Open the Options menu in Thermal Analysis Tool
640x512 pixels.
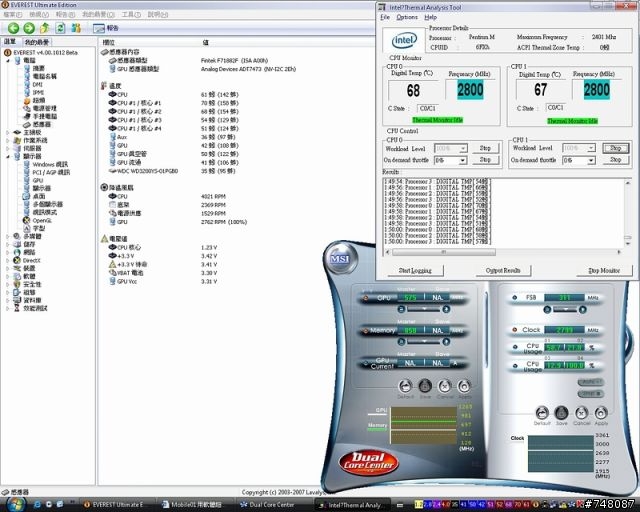pos(407,17)
